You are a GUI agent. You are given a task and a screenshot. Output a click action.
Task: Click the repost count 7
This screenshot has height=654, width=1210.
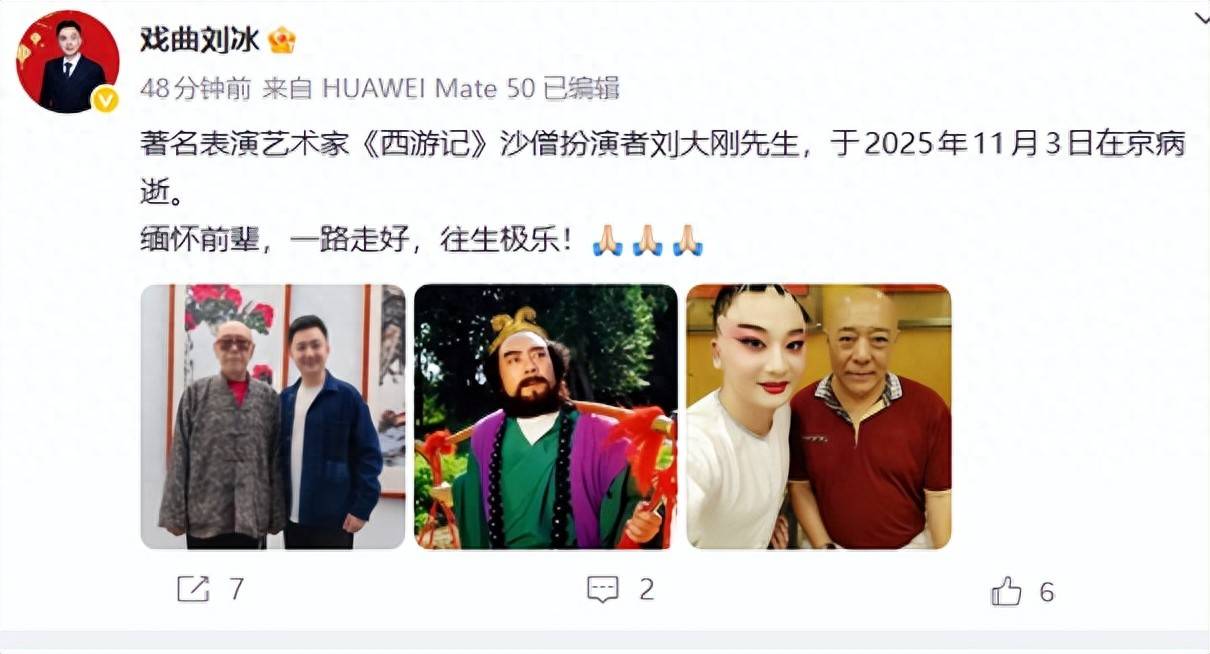pyautogui.click(x=236, y=589)
